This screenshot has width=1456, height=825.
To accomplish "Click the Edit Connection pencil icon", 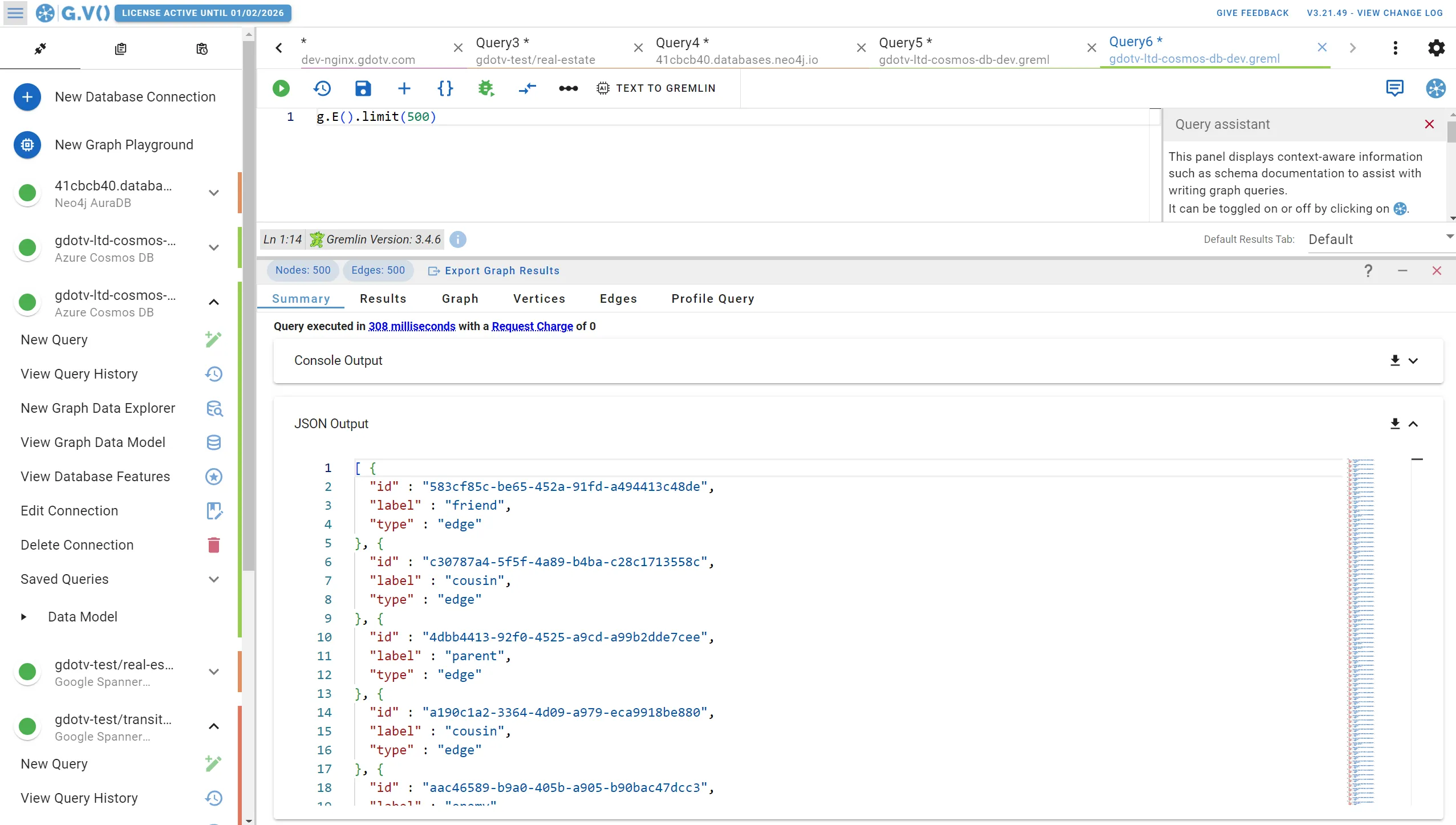I will [214, 511].
